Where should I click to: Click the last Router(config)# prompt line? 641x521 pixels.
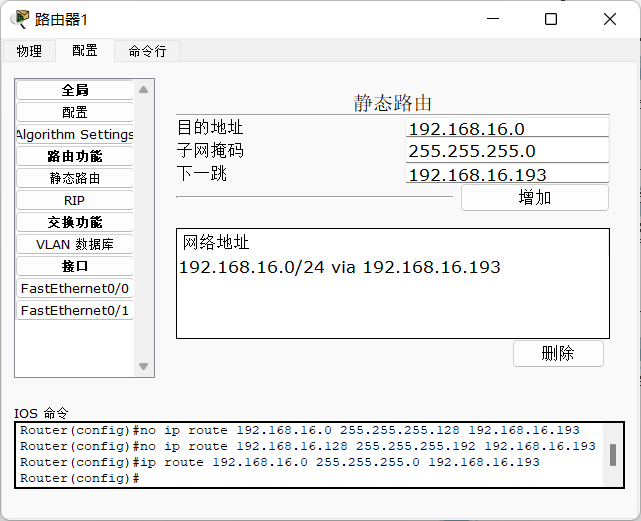[80, 478]
